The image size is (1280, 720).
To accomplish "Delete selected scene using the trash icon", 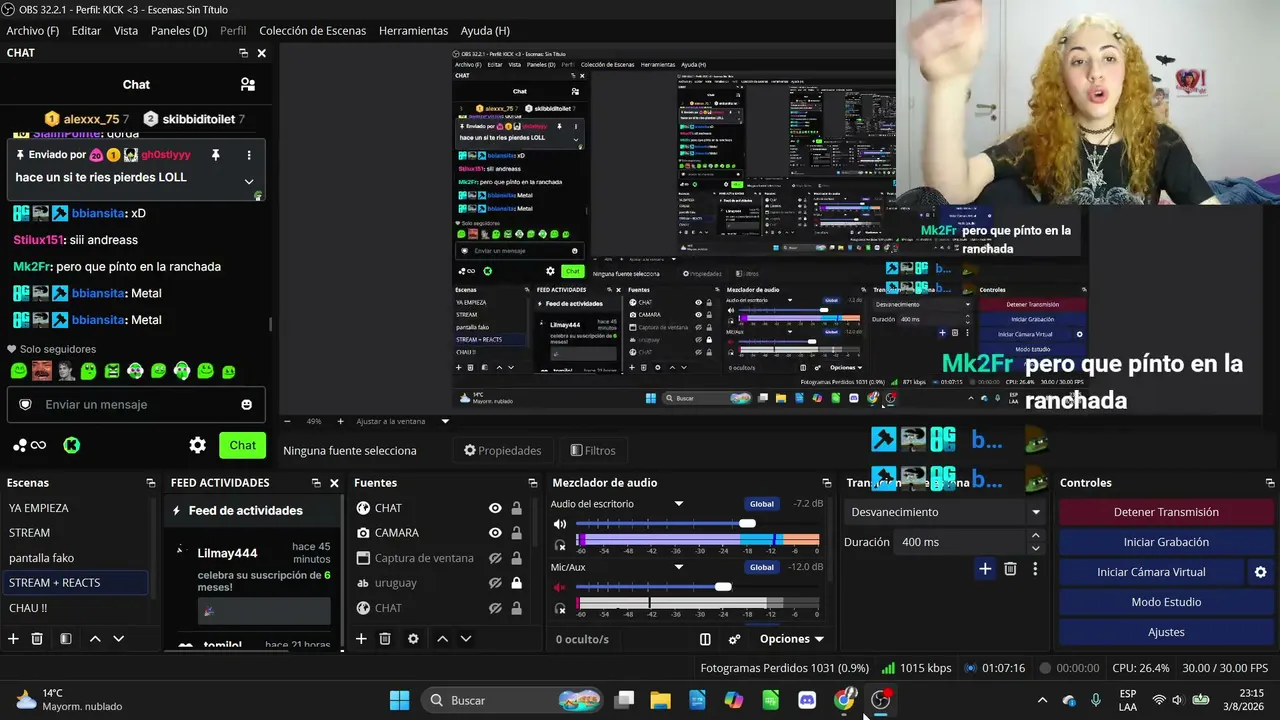I will point(37,639).
